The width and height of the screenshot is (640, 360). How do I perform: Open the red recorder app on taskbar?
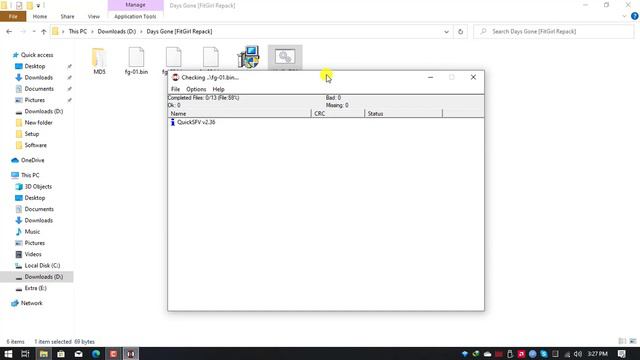tap(113, 353)
